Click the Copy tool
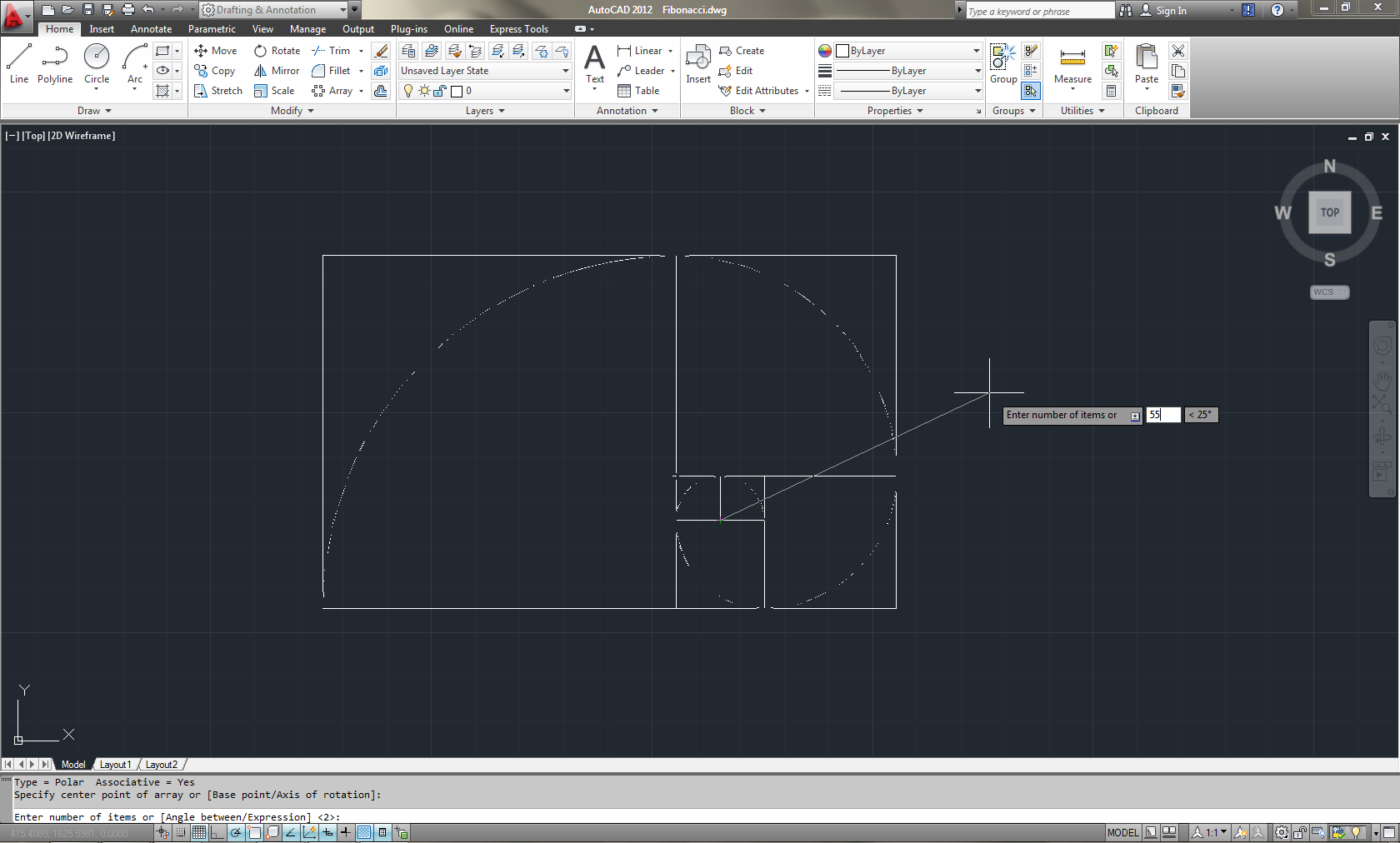The width and height of the screenshot is (1400, 843). point(215,71)
